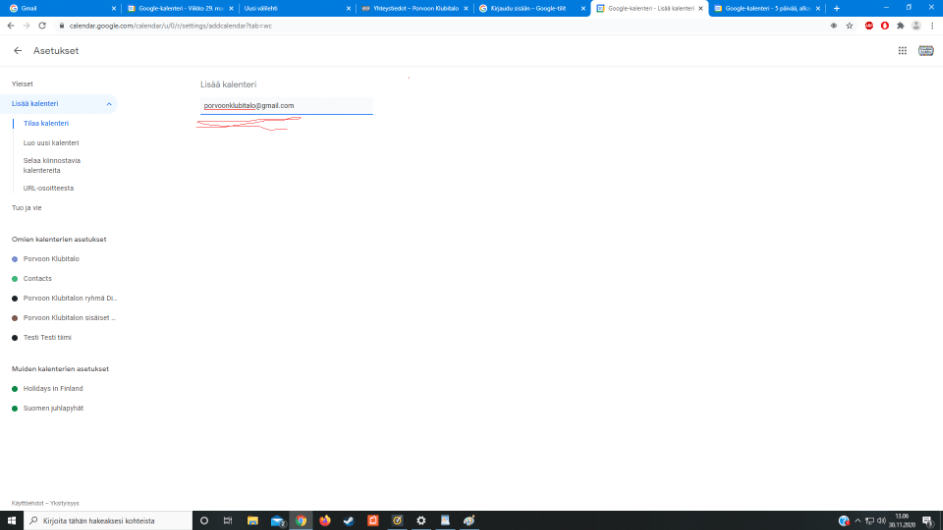943x530 pixels.
Task: Open the Chrome extensions puzzle icon
Action: click(x=900, y=25)
